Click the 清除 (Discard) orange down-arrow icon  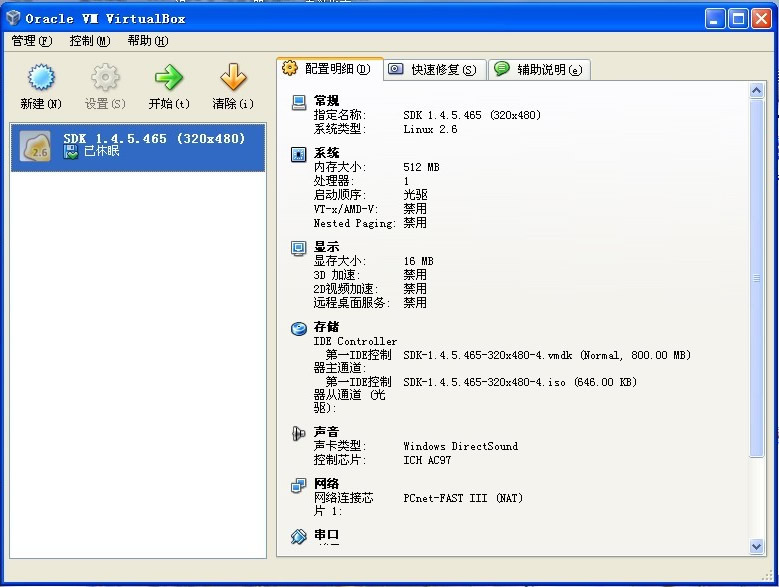232,78
